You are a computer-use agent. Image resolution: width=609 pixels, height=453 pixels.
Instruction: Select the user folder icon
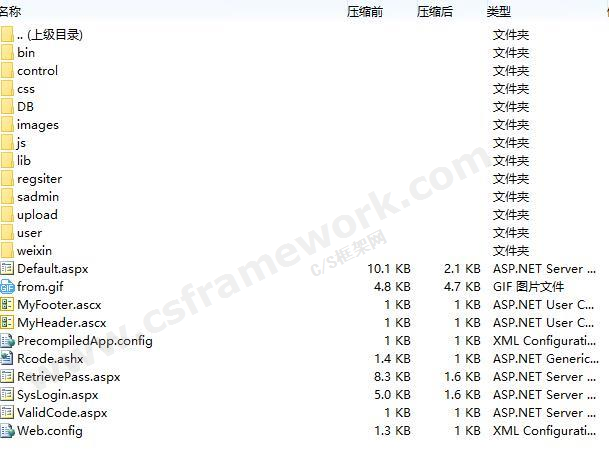pyautogui.click(x=7, y=233)
